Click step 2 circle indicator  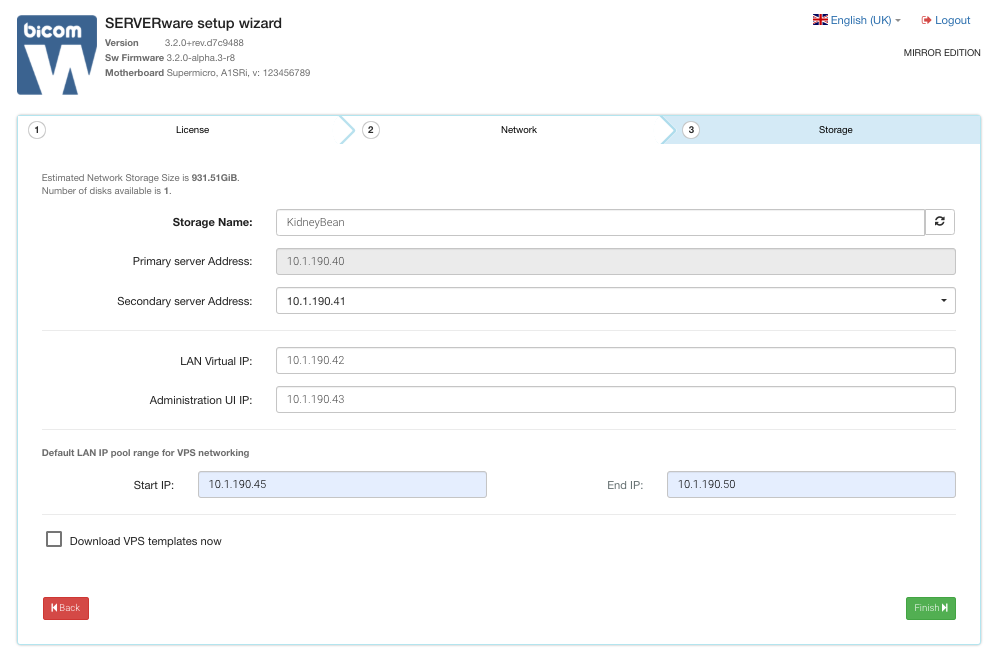371,130
